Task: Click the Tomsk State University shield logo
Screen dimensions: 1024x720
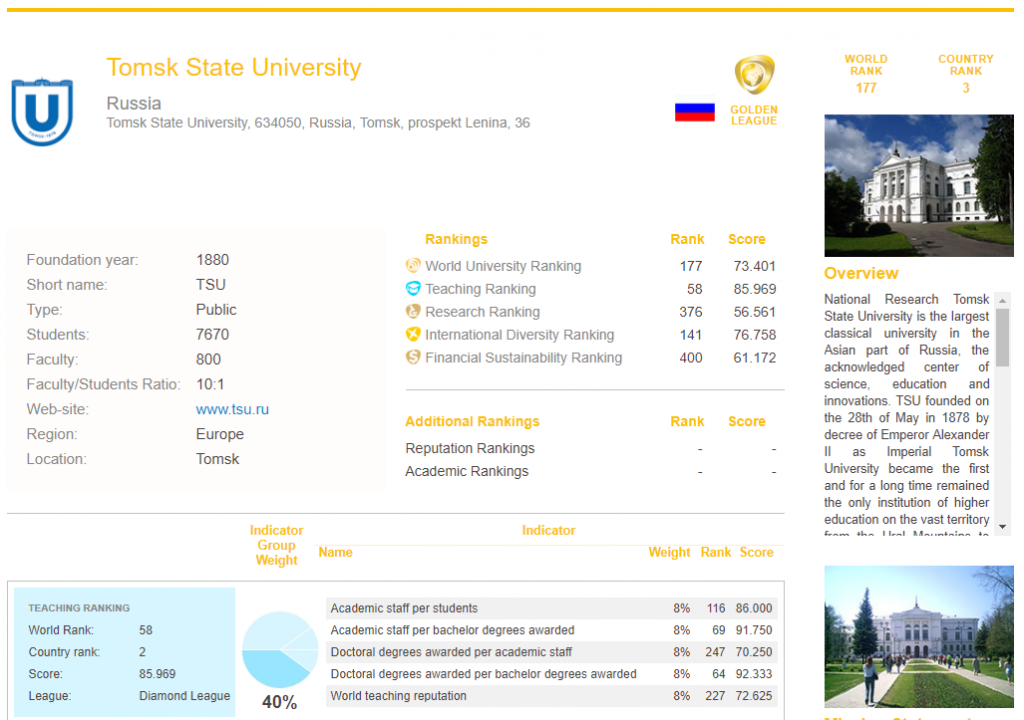Action: (42, 112)
